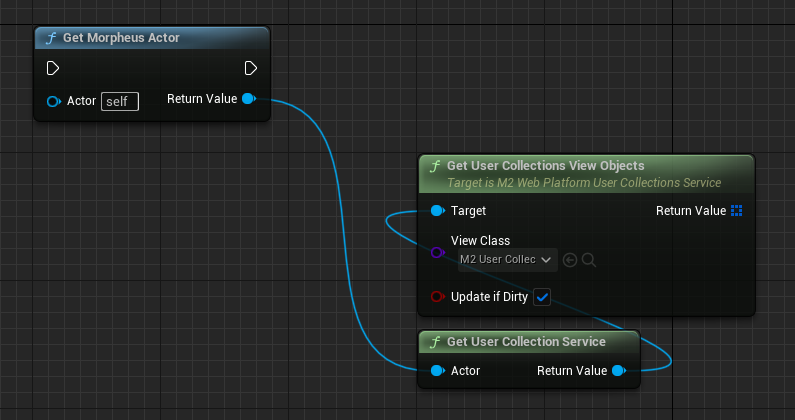
Task: Click the Actor input pin on Get User Collection Service
Action: (437, 371)
